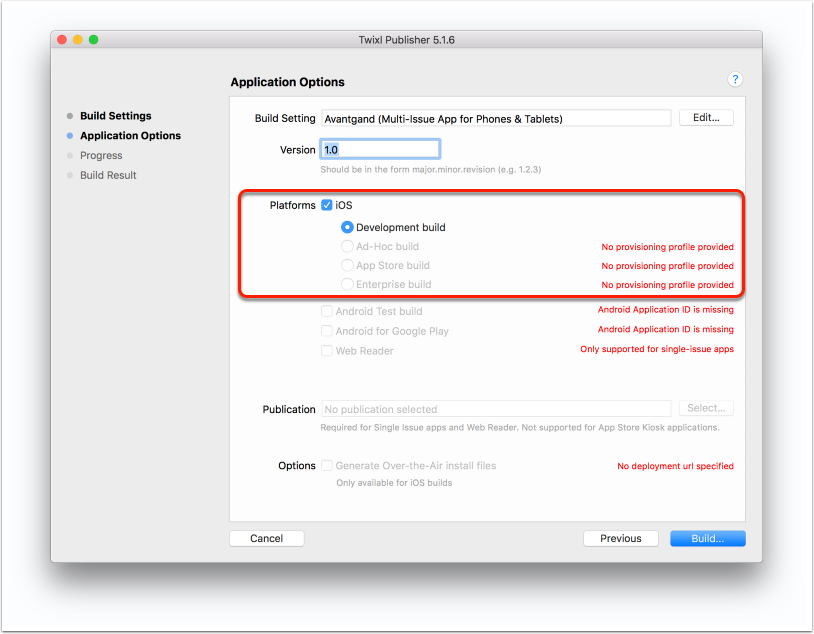Click the 'Twixl Publisher 5.1.6' window title
Screen dimensions: 814x634
pyautogui.click(x=406, y=40)
